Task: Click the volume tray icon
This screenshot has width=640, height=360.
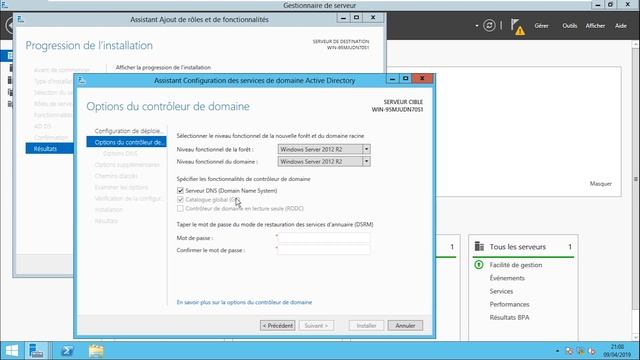Action: coord(591,351)
